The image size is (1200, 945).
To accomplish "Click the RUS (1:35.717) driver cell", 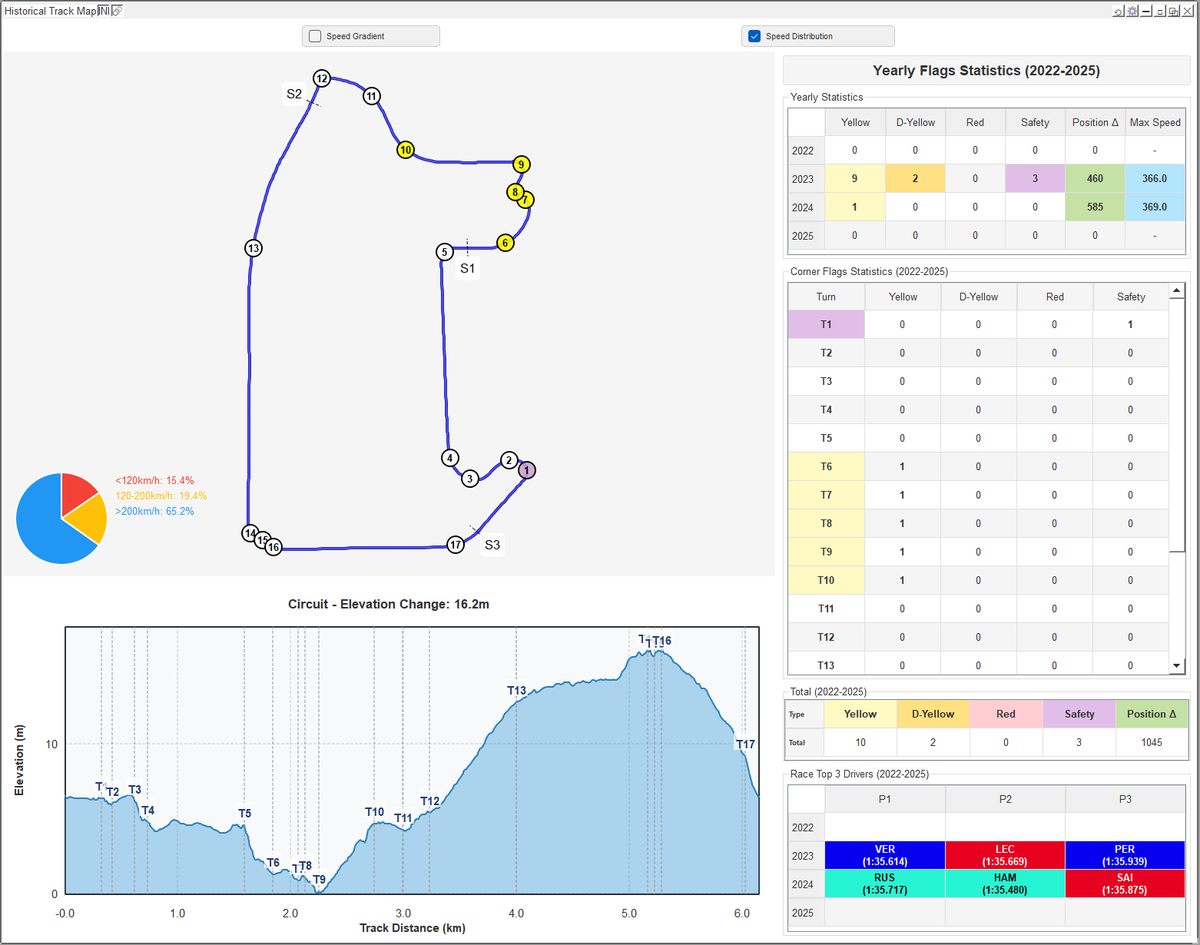I will point(885,884).
